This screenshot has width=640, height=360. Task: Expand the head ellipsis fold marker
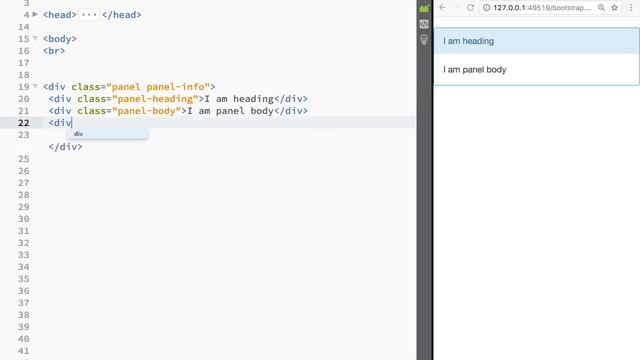pyautogui.click(x=89, y=15)
